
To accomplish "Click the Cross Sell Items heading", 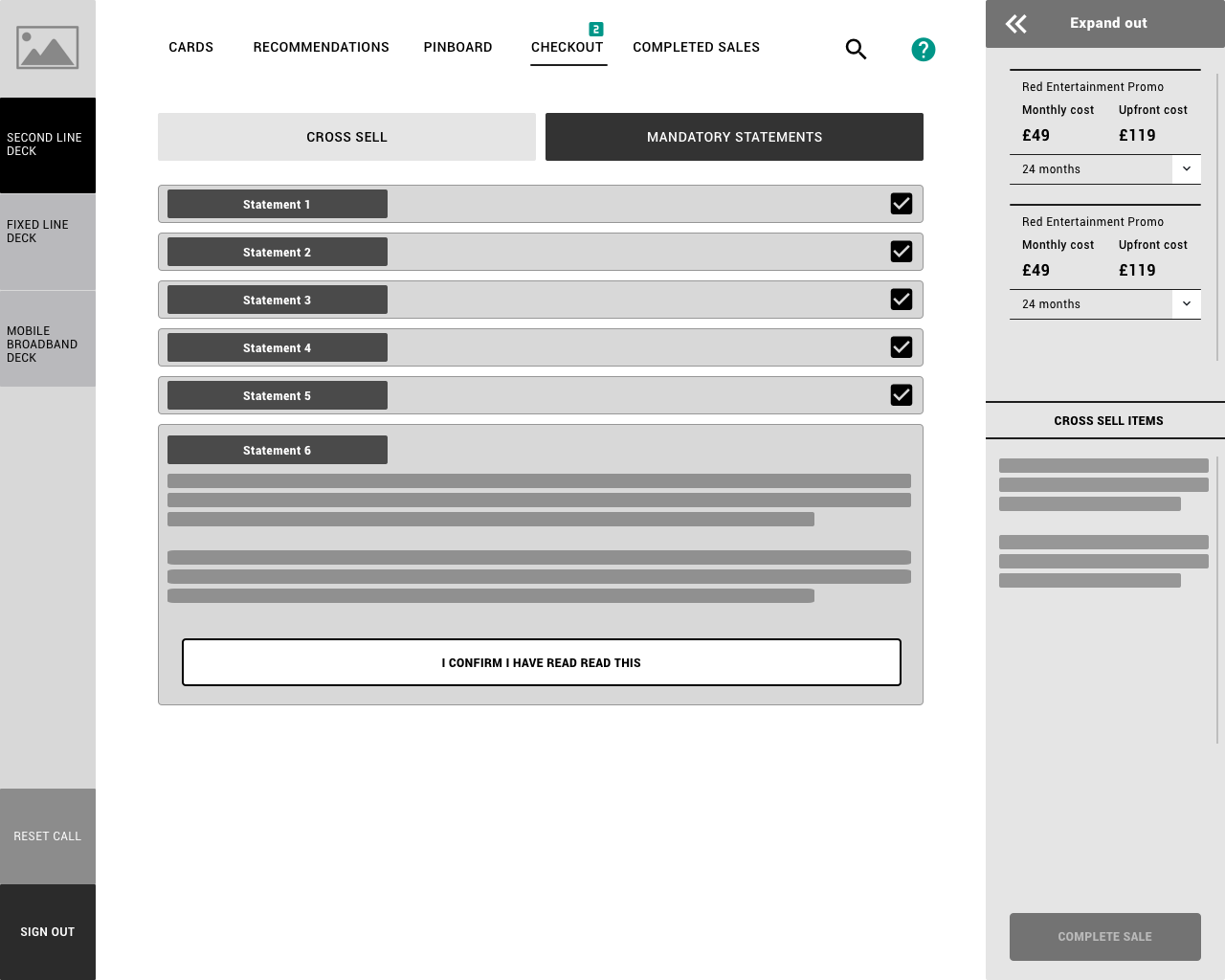I will (x=1108, y=421).
